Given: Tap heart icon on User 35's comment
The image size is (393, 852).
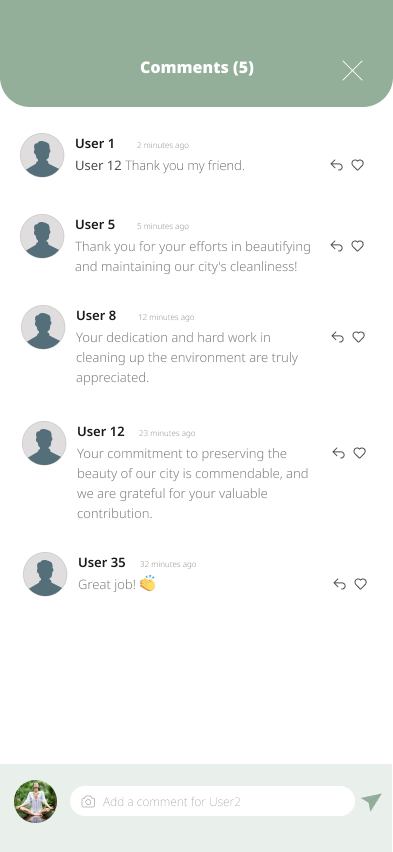Looking at the screenshot, I should [x=360, y=584].
